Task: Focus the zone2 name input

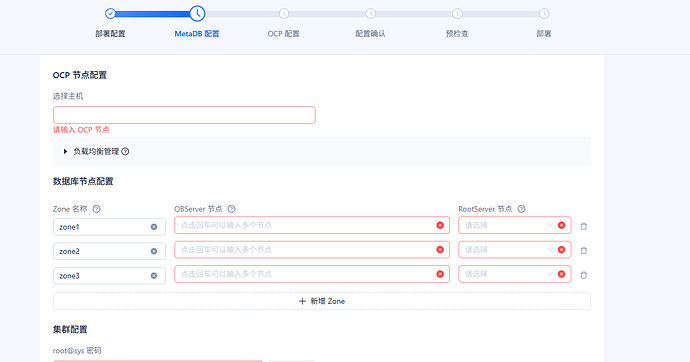Action: [x=109, y=251]
